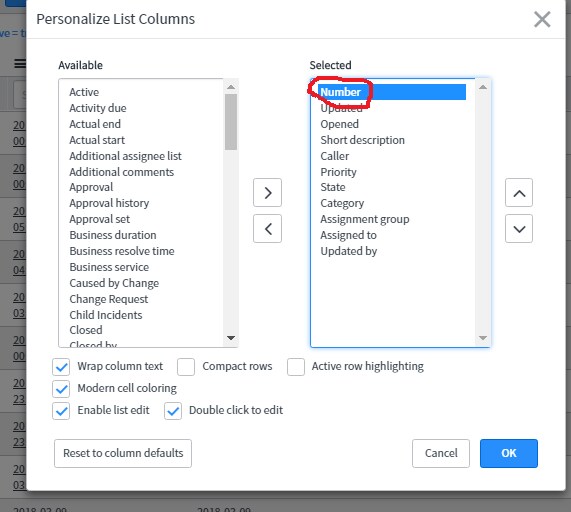This screenshot has height=512, width=571.
Task: Toggle Enable list edit checkbox
Action: click(x=61, y=411)
